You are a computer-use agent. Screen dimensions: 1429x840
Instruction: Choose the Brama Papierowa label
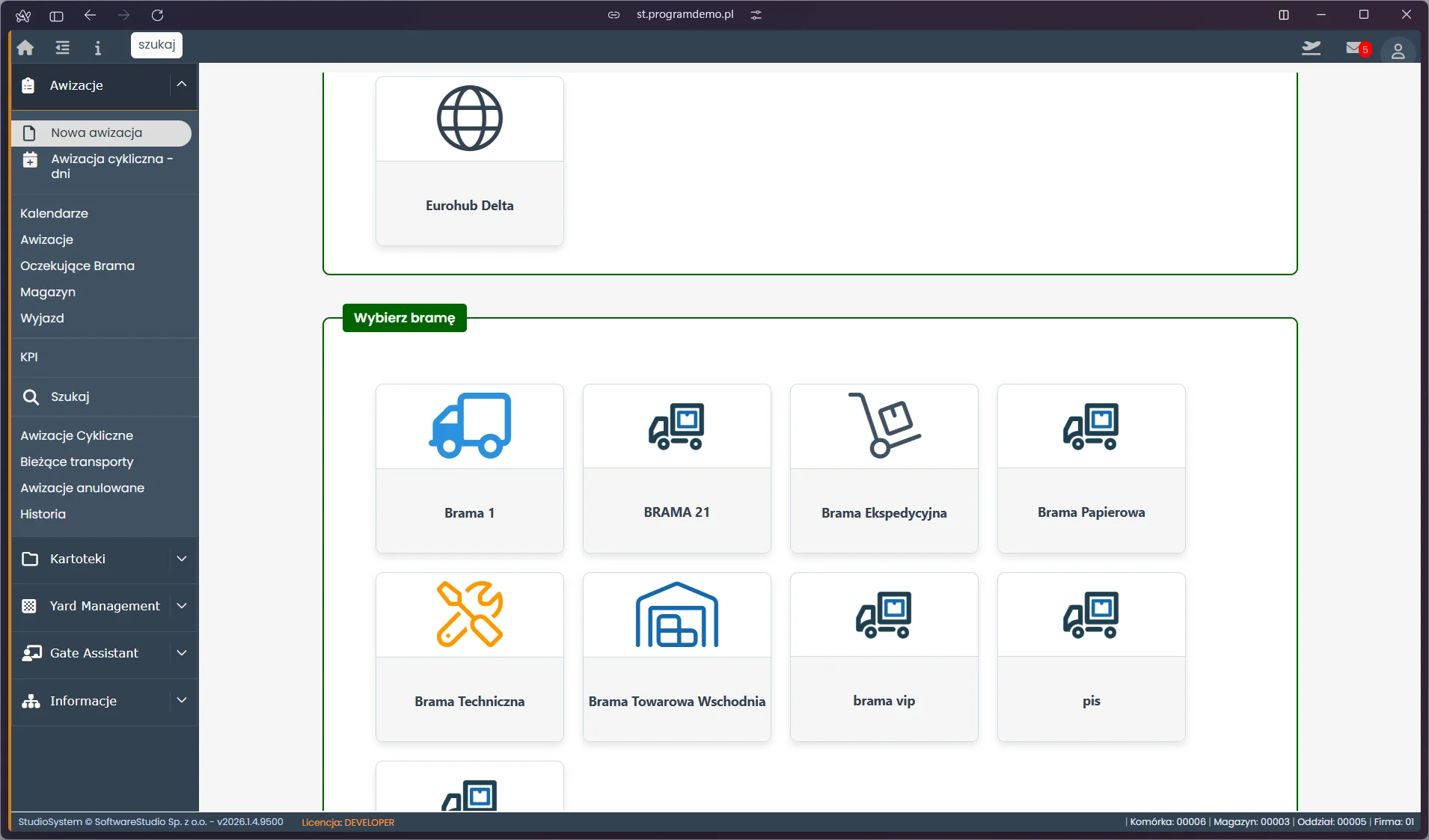tap(1092, 512)
